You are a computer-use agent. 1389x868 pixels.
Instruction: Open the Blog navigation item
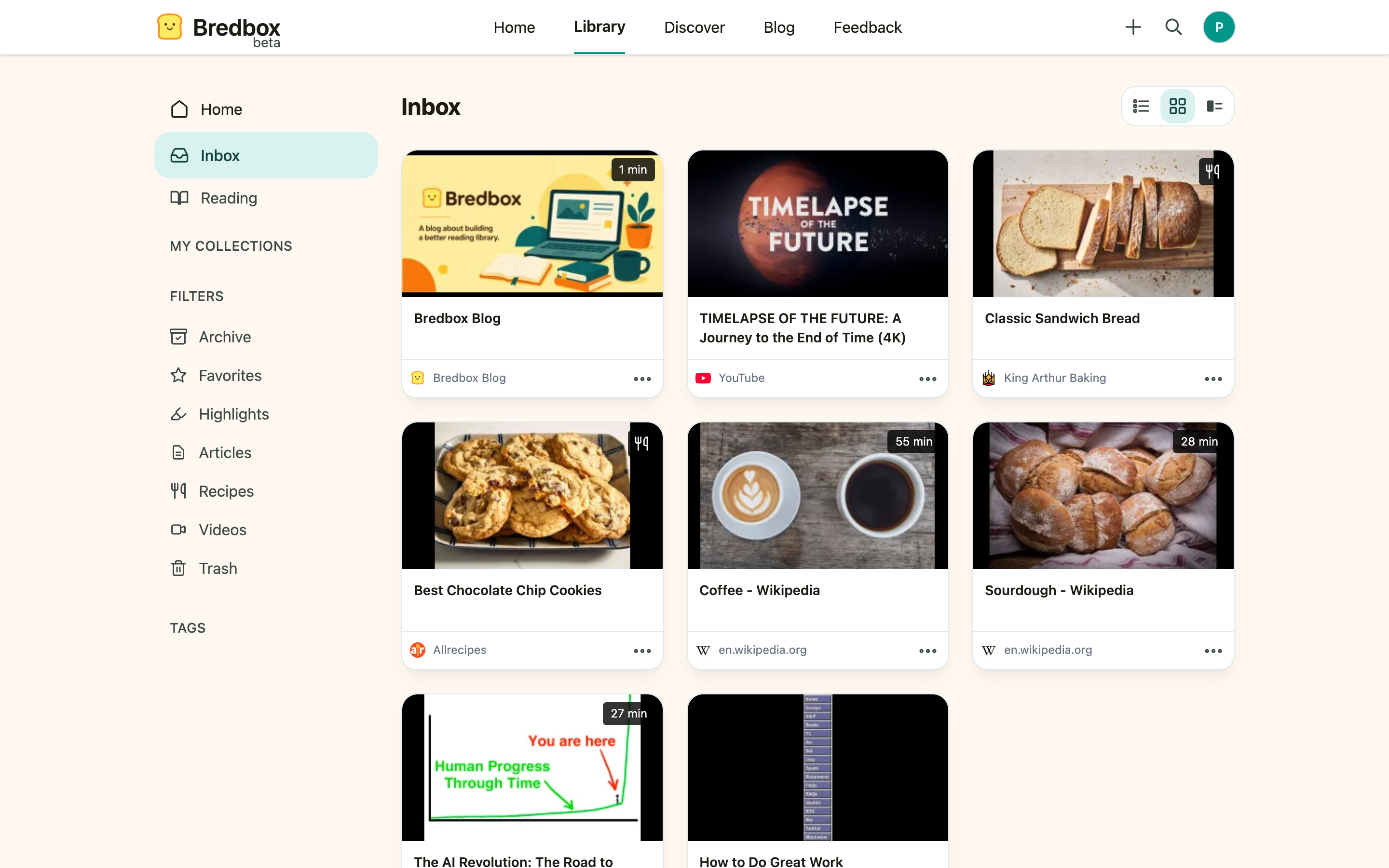tap(779, 27)
